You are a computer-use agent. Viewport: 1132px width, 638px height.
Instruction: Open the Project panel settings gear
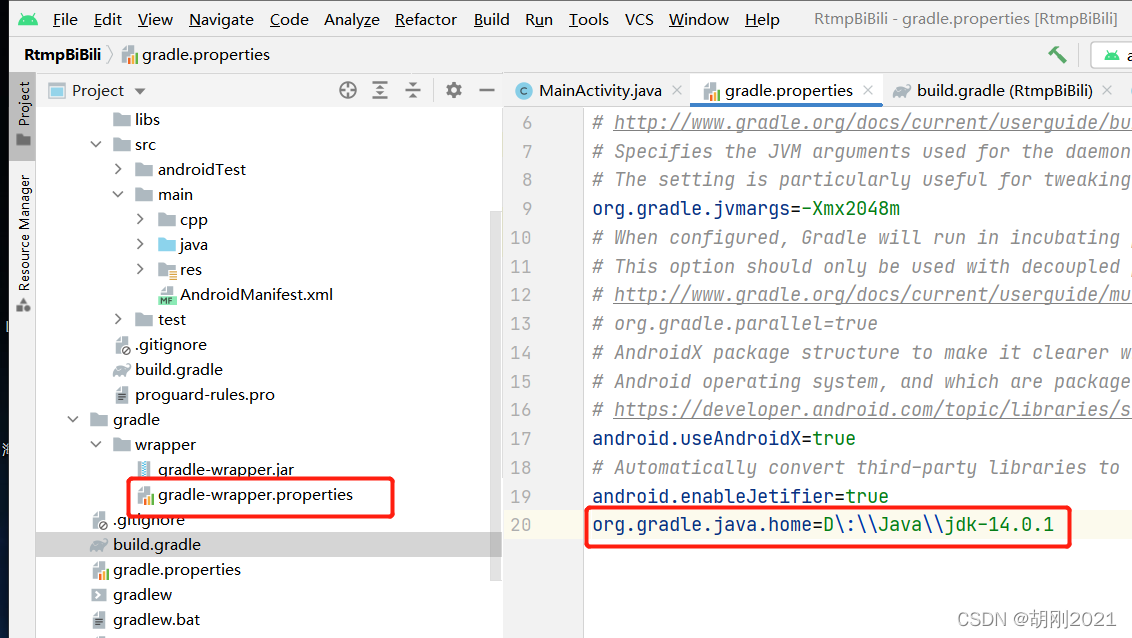click(453, 90)
